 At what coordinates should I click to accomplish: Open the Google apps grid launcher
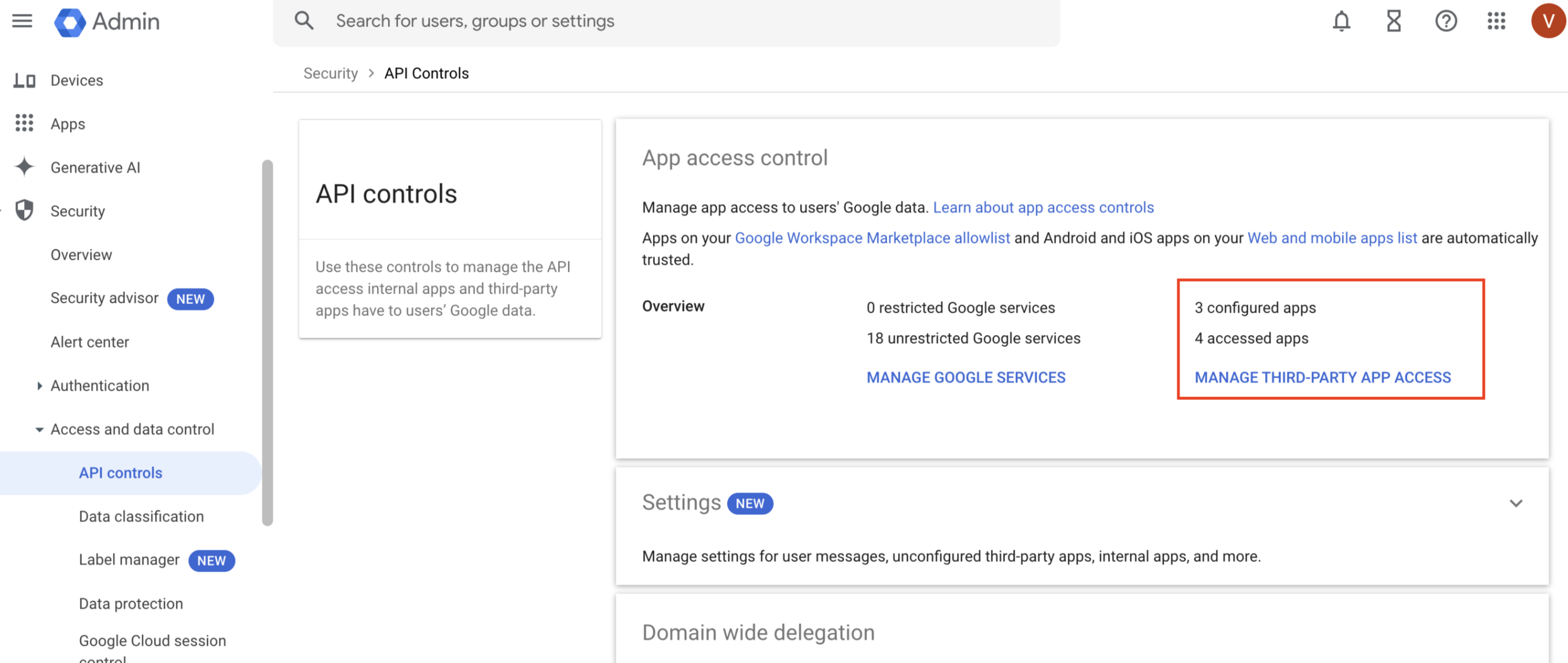(1496, 21)
